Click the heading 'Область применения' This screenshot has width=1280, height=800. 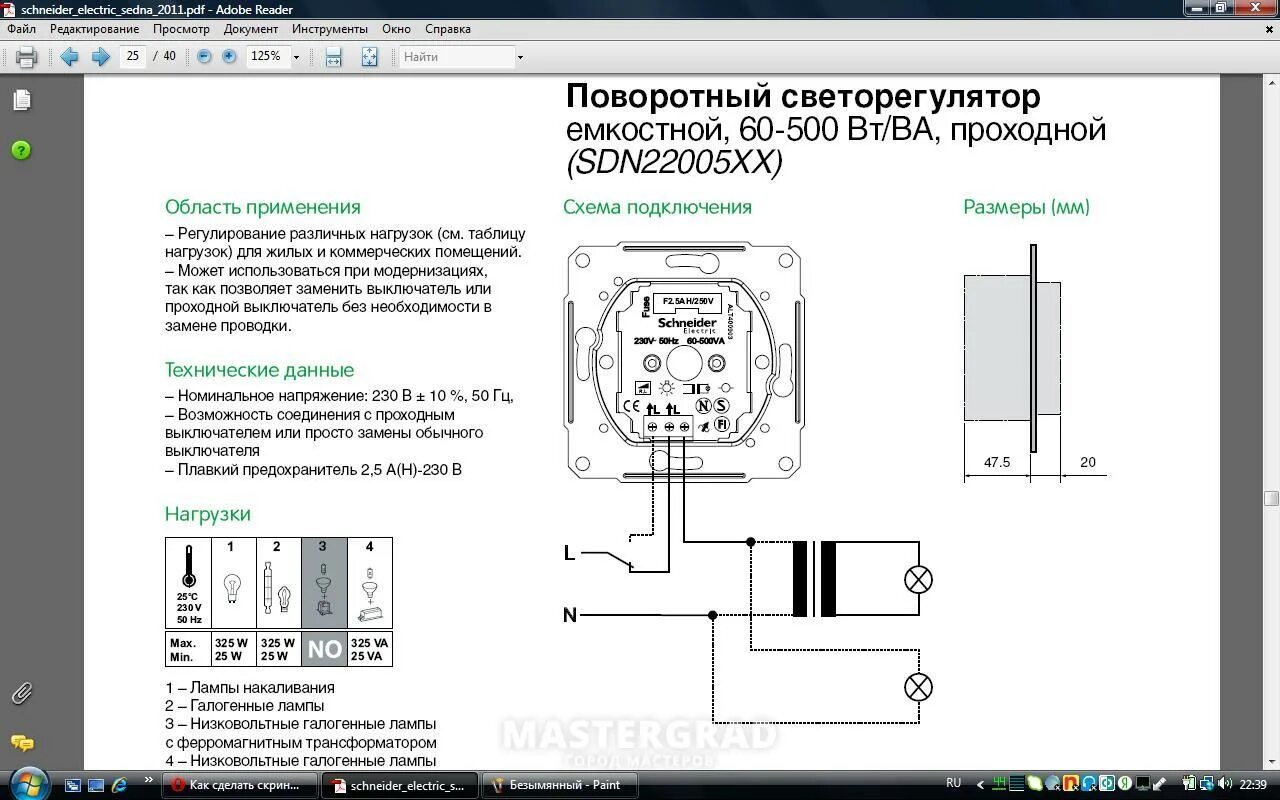(x=262, y=207)
